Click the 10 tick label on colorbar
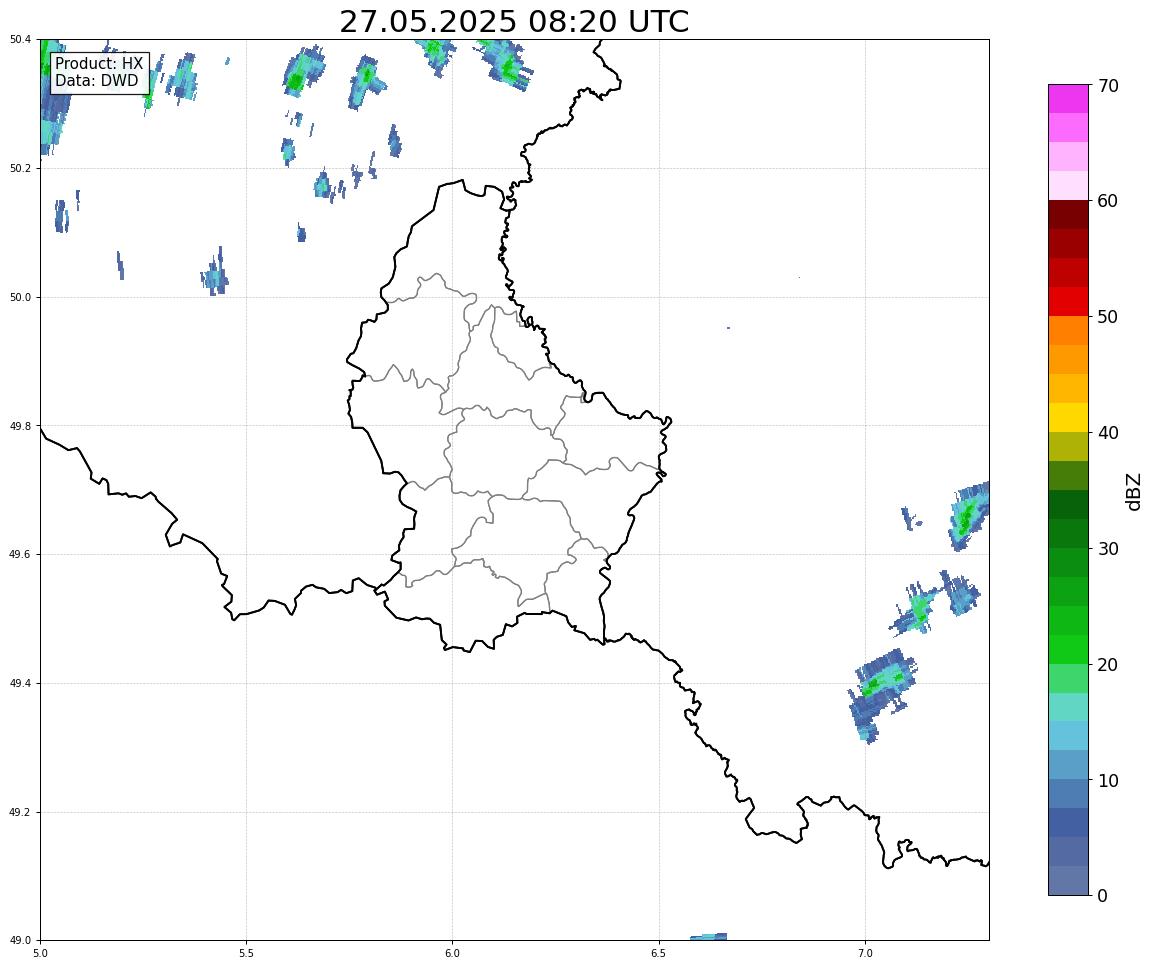Screen dimensions: 1152x968 (1108, 780)
